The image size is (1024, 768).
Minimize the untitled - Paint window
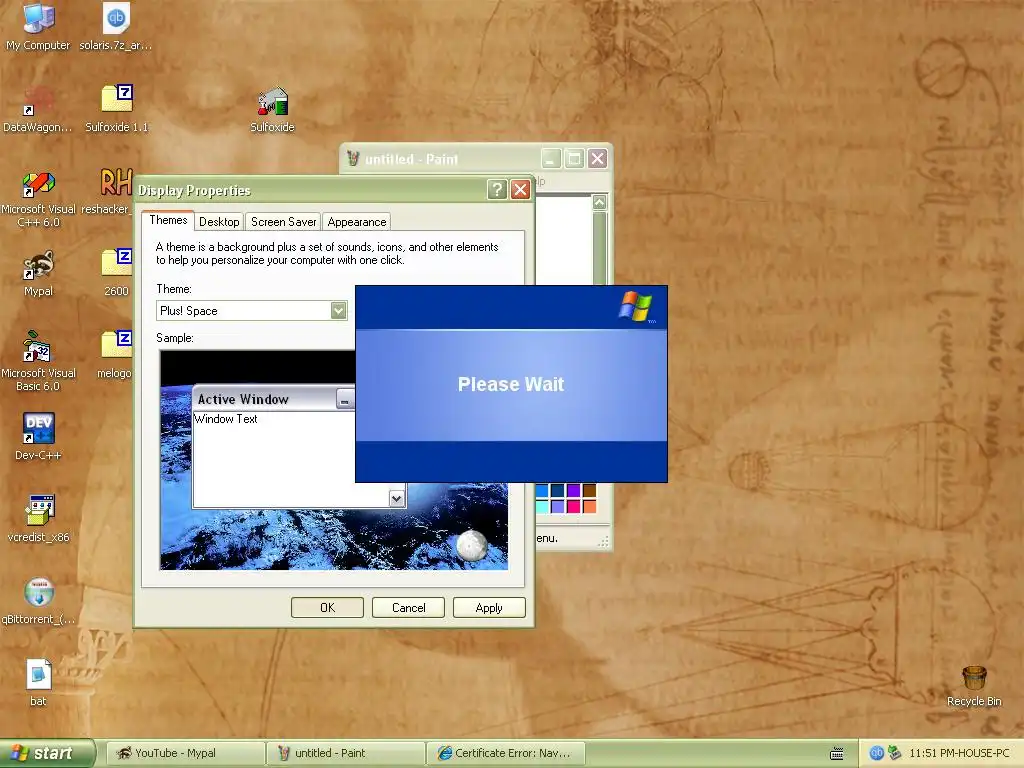[551, 158]
